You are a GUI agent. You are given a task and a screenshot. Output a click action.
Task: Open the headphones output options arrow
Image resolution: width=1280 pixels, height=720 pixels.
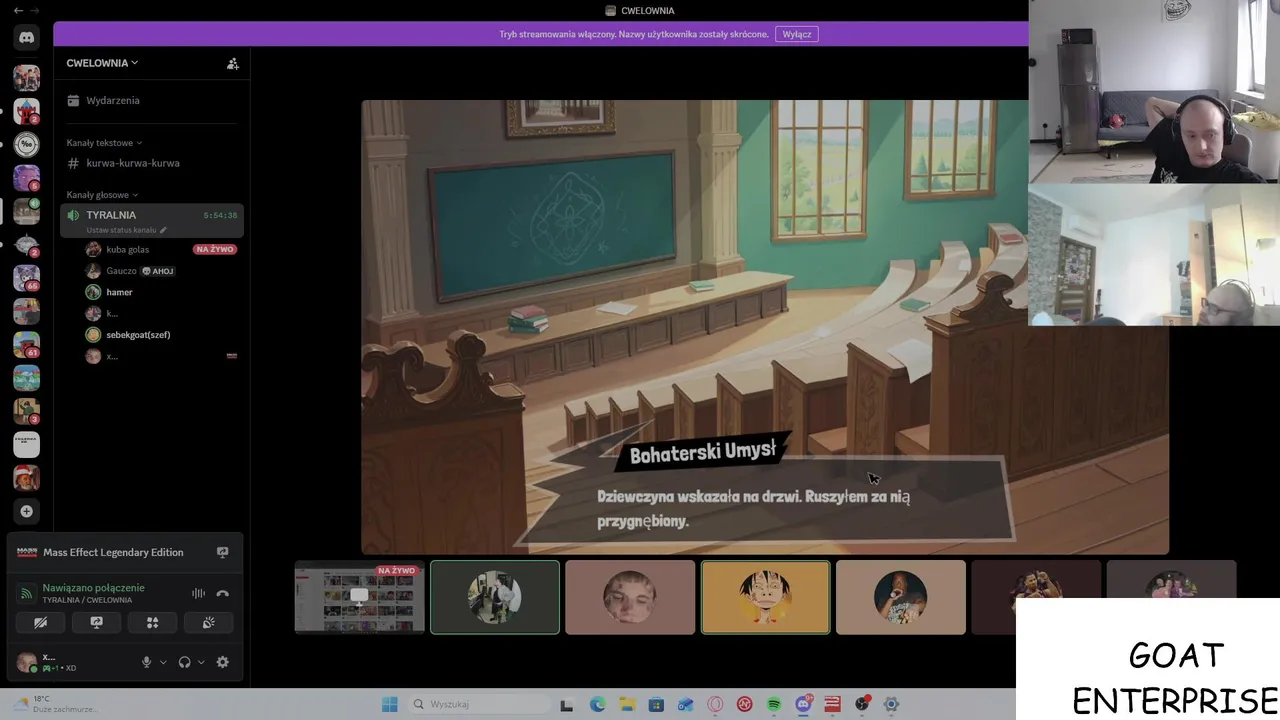click(x=201, y=662)
